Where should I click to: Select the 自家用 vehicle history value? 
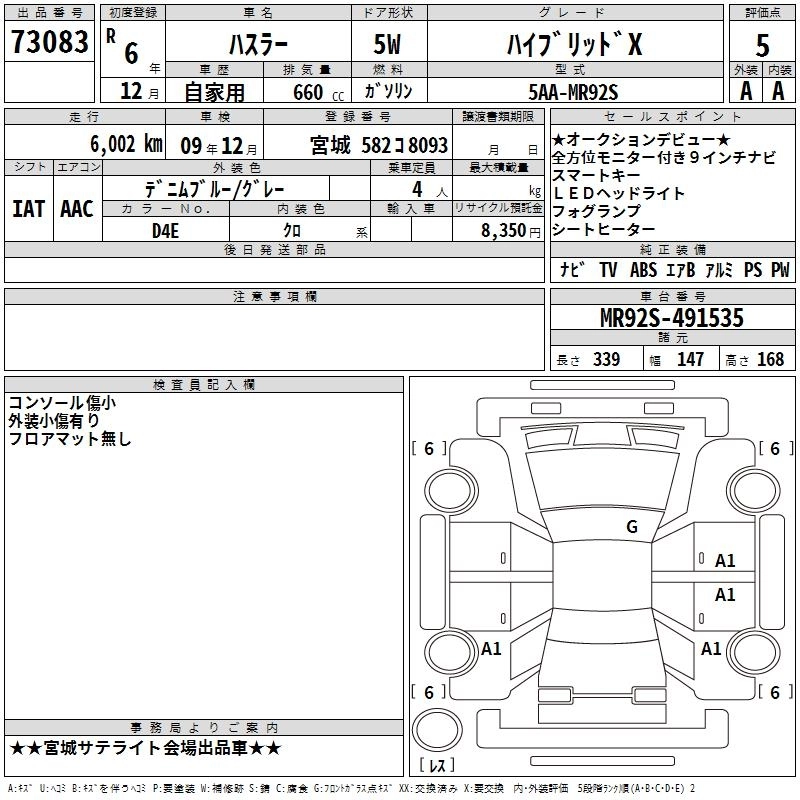[214, 92]
